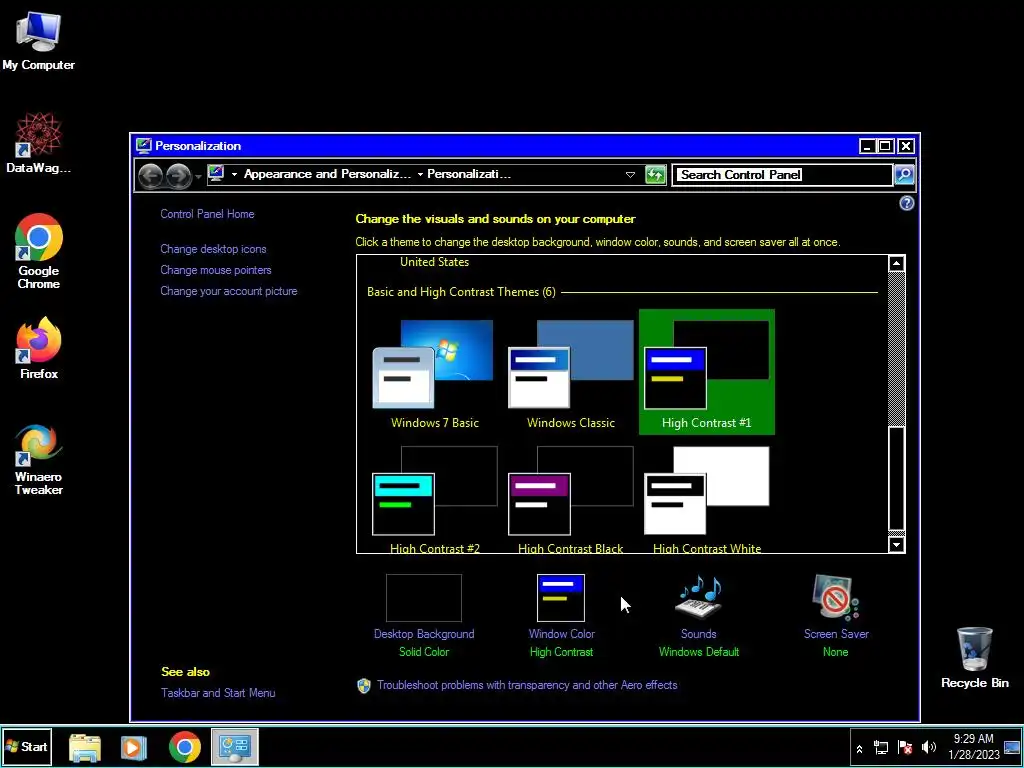Click the Start button

click(26, 746)
